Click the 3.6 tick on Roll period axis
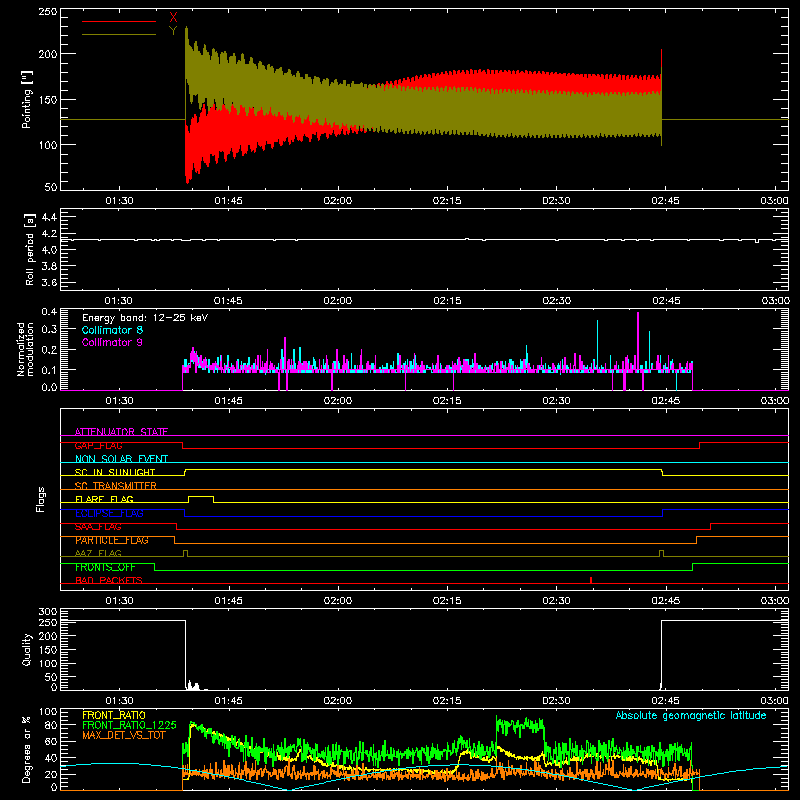The width and height of the screenshot is (800, 800). click(x=48, y=282)
